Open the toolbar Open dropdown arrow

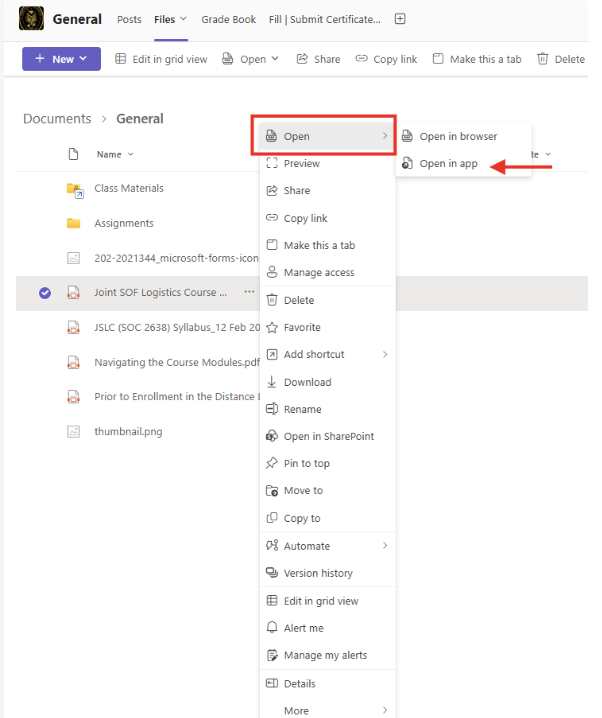(x=275, y=59)
